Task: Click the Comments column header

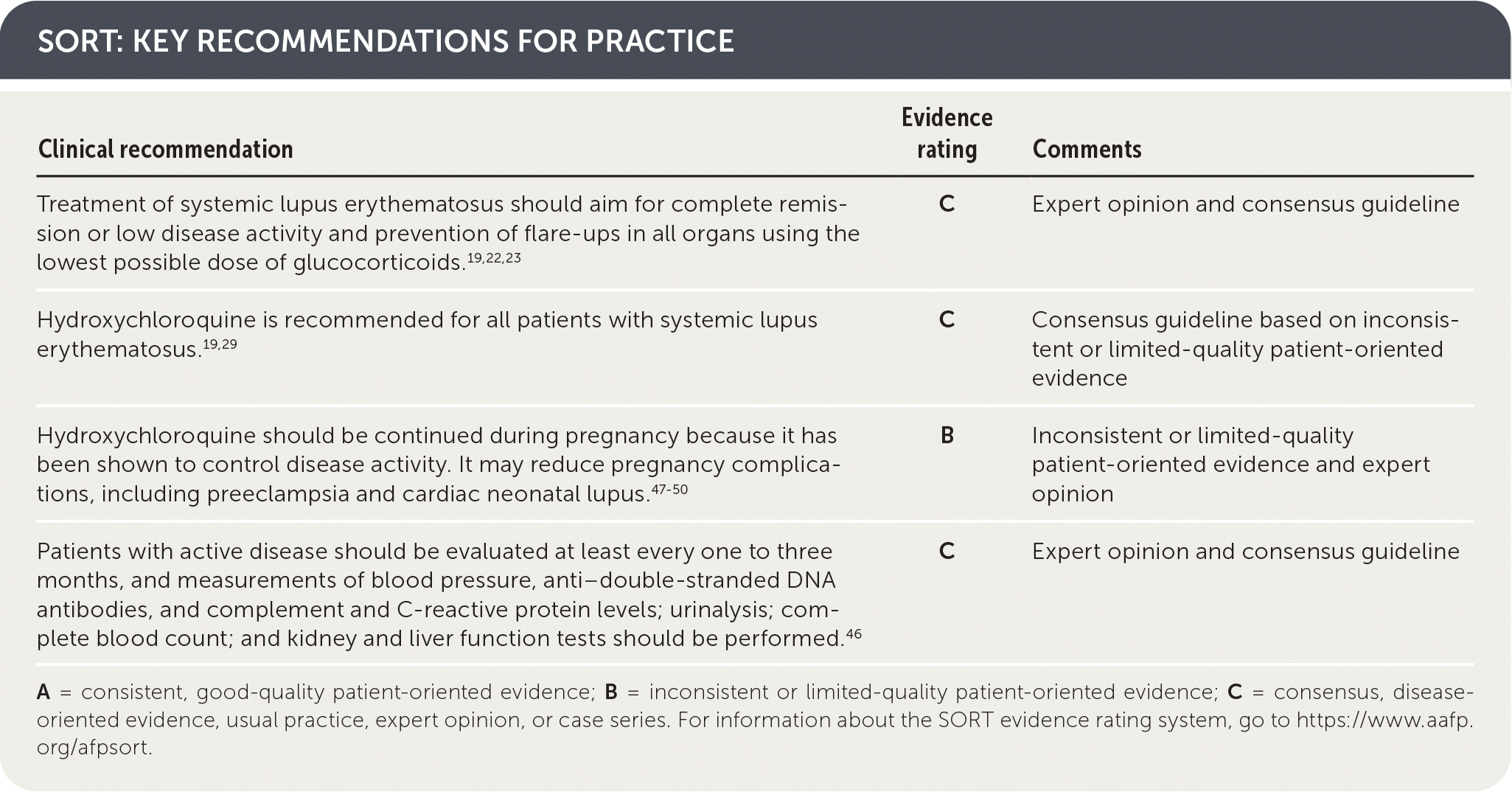Action: (x=1087, y=149)
